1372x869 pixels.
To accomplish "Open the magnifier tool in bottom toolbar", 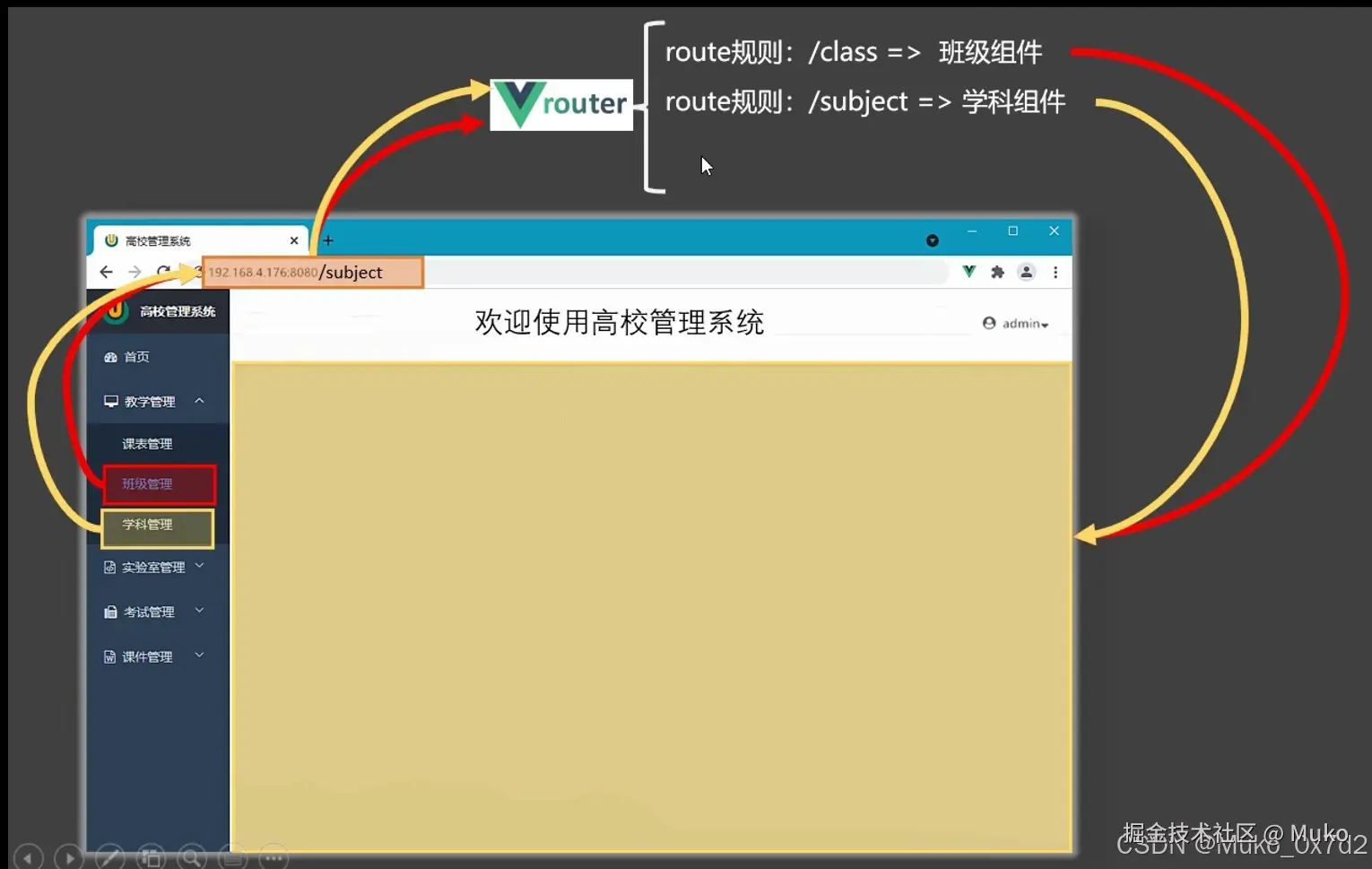I will pos(192,858).
